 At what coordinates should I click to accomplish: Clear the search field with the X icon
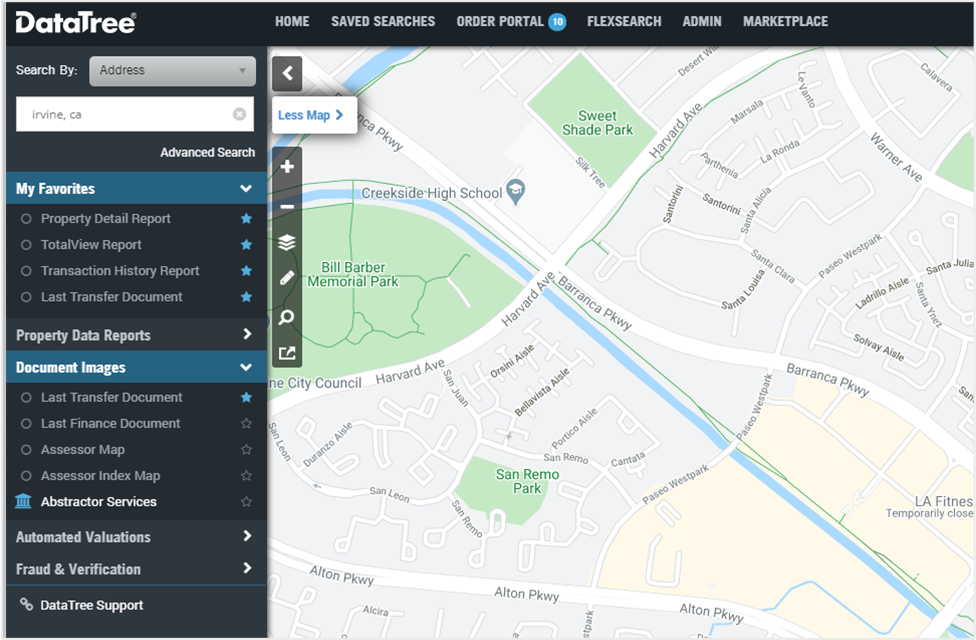[x=239, y=114]
